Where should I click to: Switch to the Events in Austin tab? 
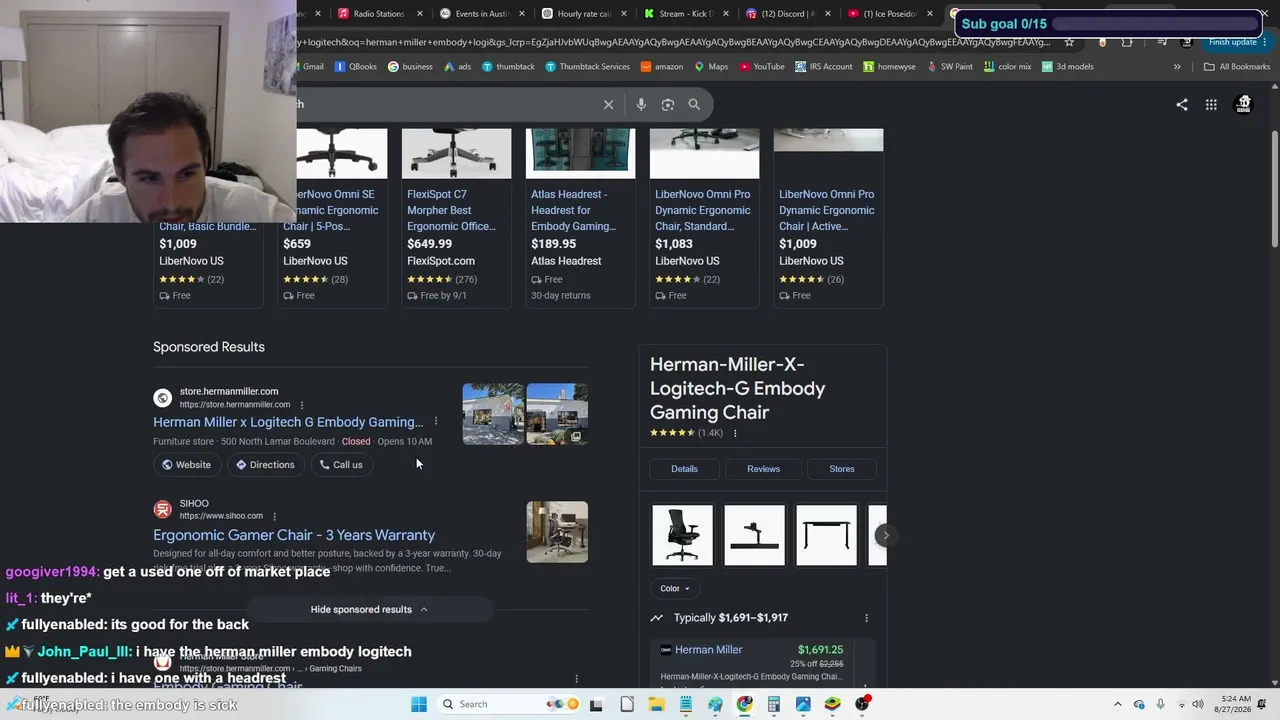coord(482,14)
